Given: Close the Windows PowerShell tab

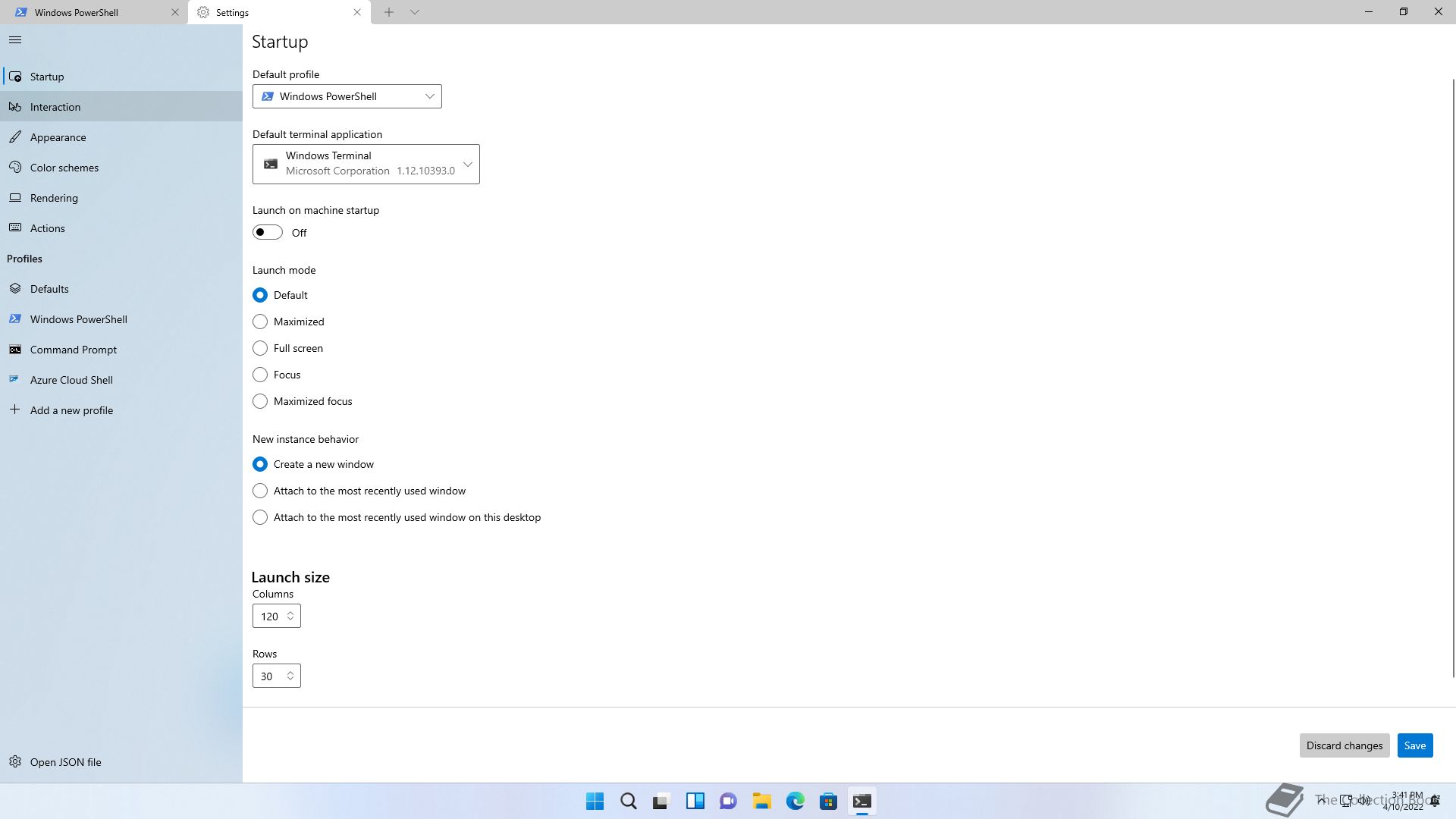Looking at the screenshot, I should click(175, 12).
